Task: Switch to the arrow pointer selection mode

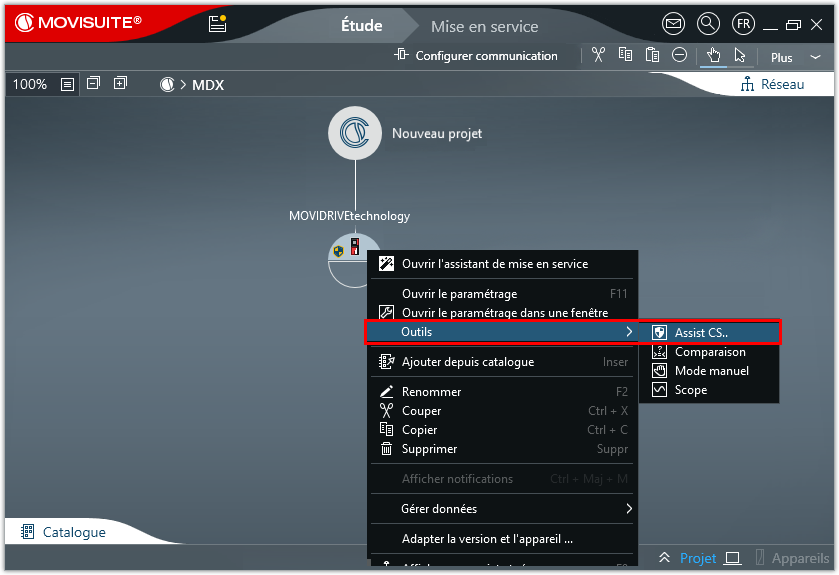Action: pos(740,56)
